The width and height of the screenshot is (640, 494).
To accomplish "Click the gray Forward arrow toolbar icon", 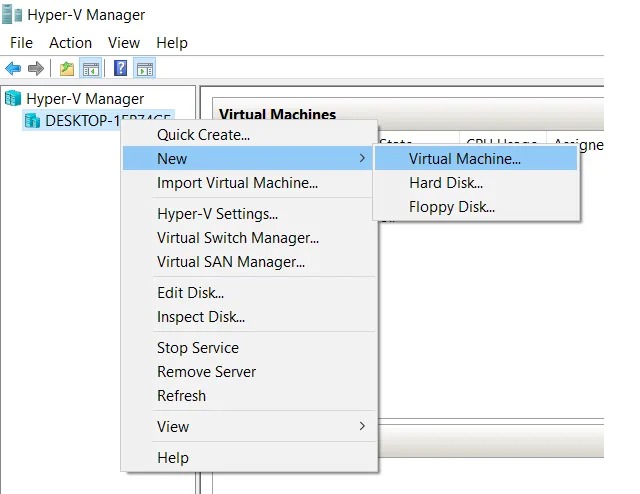I will pyautogui.click(x=36, y=68).
